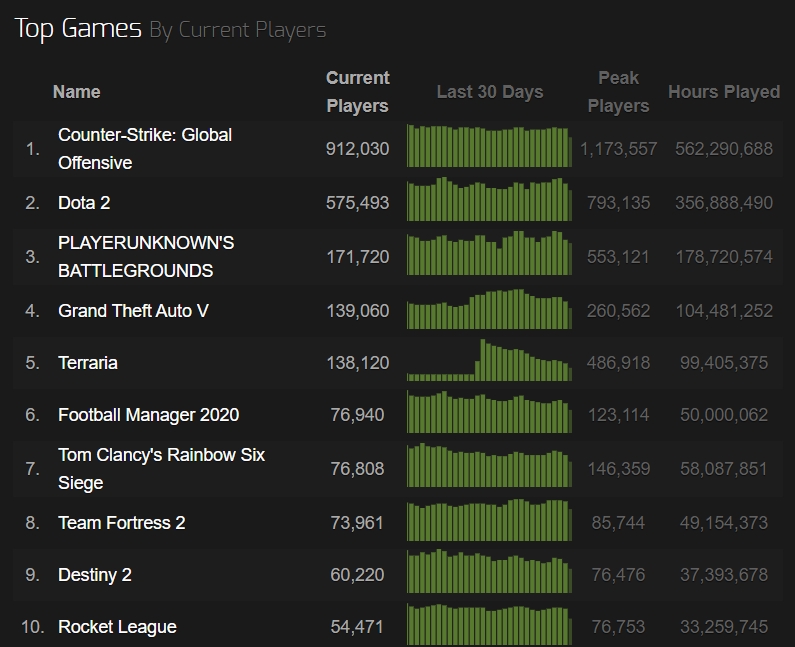Open the Rocket League game link
795x647 pixels.
click(117, 627)
